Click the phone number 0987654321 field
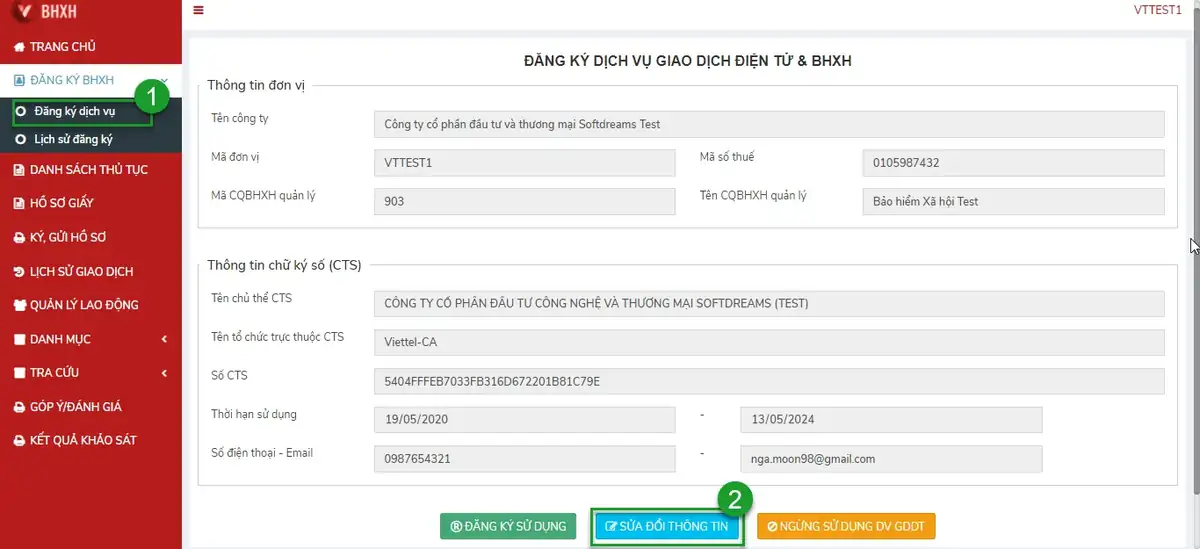Screen dimensions: 1200x549 click(x=525, y=459)
